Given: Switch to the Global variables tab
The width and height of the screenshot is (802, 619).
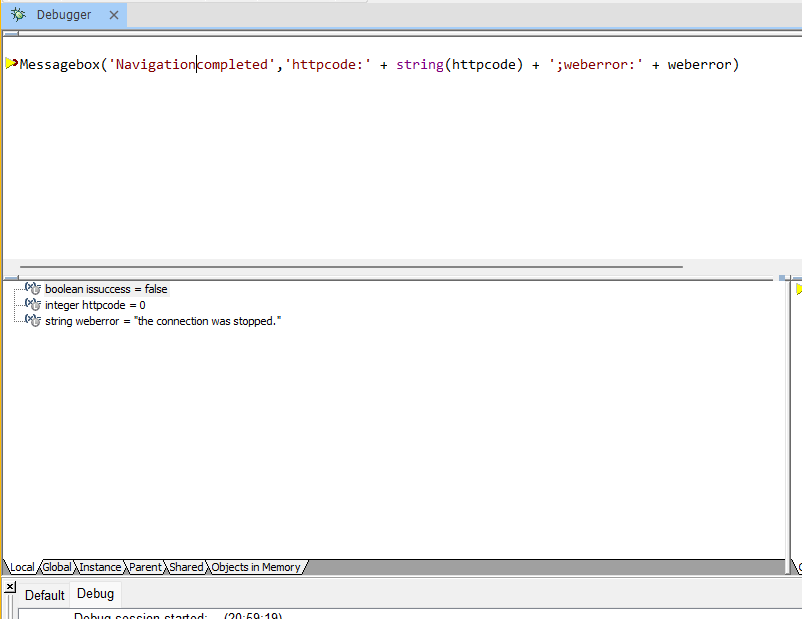Looking at the screenshot, I should (x=57, y=567).
